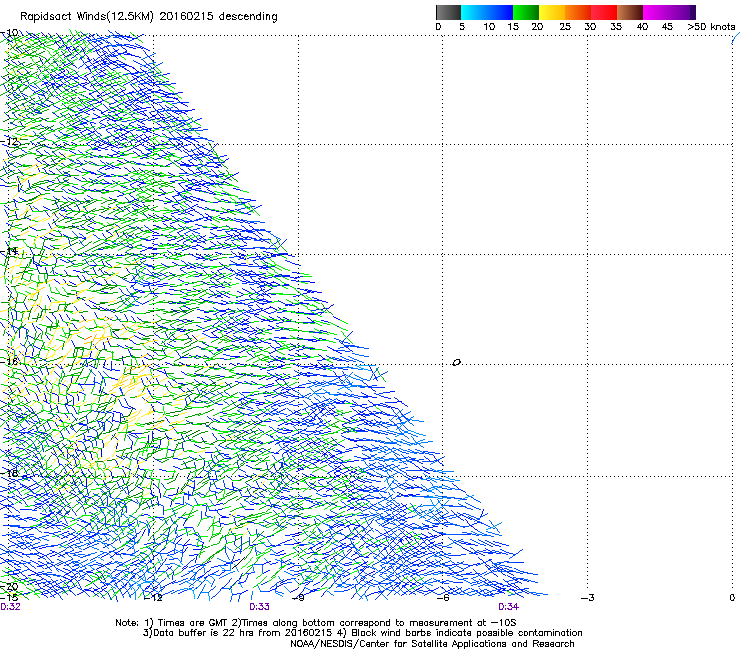Pick the brown 35-40 knots legend swatch
740x650 pixels.
pyautogui.click(x=630, y=12)
